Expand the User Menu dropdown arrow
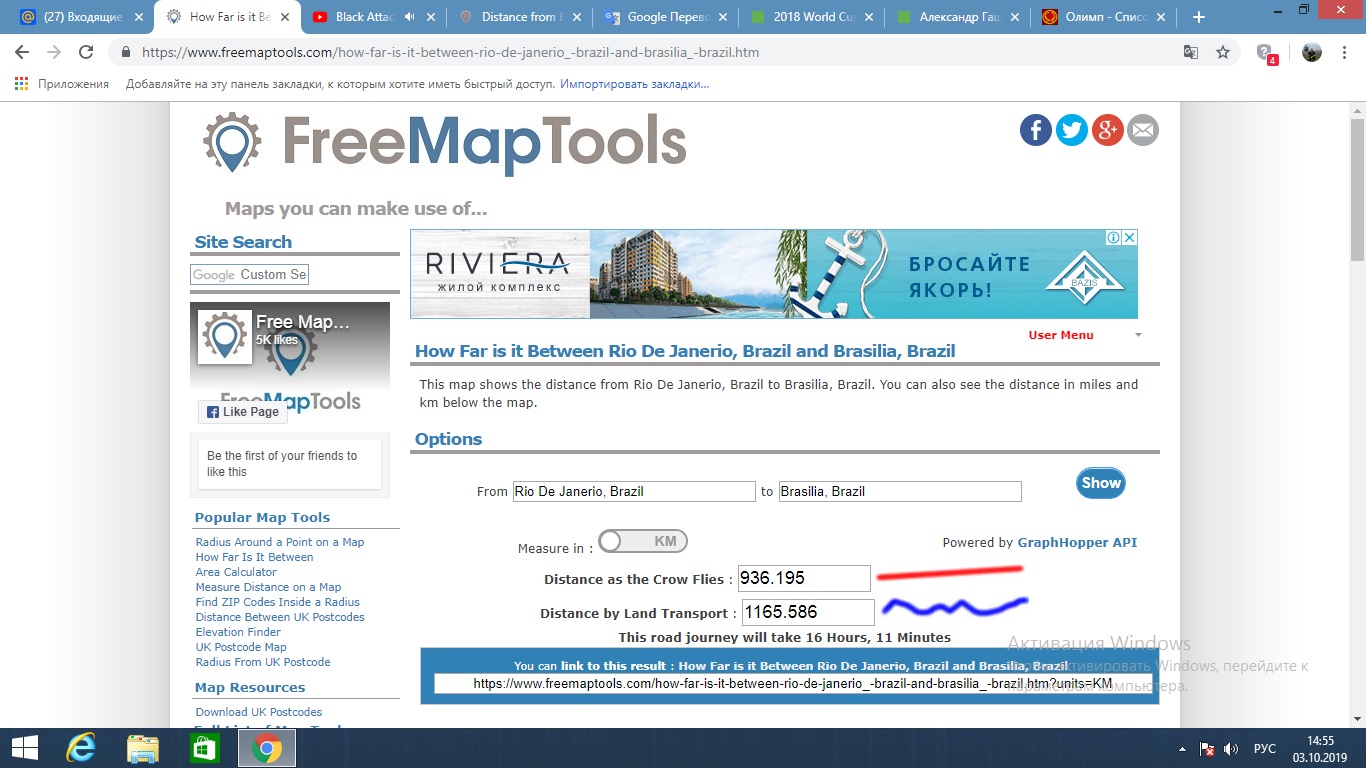 [1138, 335]
